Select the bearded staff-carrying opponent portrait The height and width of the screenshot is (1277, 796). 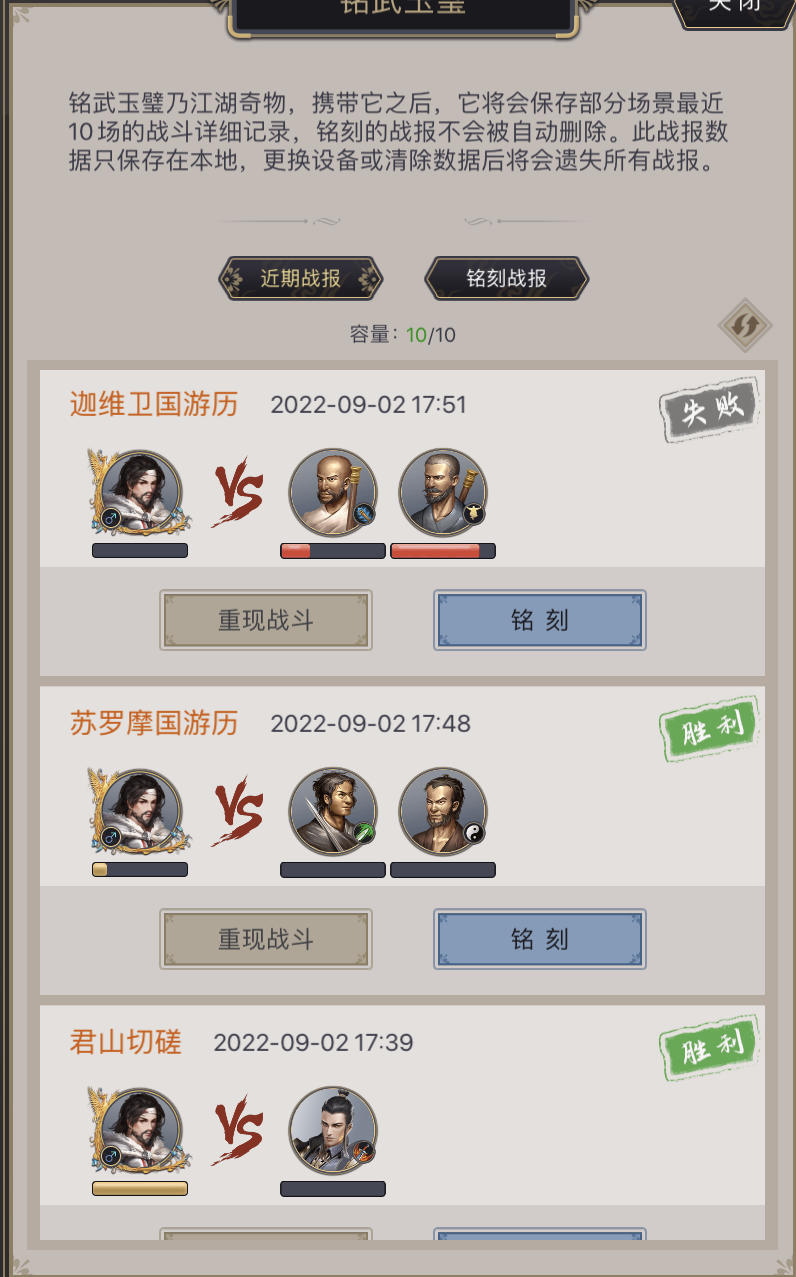click(443, 492)
